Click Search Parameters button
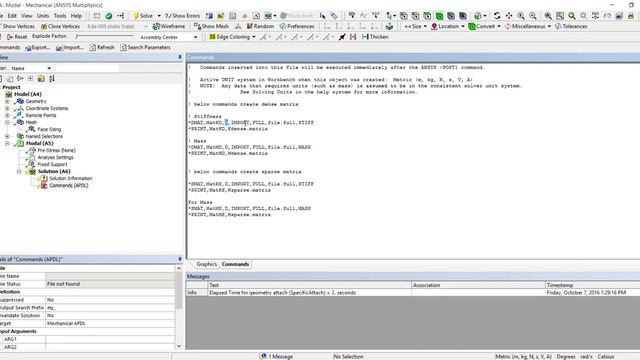The width and height of the screenshot is (640, 360). point(145,47)
